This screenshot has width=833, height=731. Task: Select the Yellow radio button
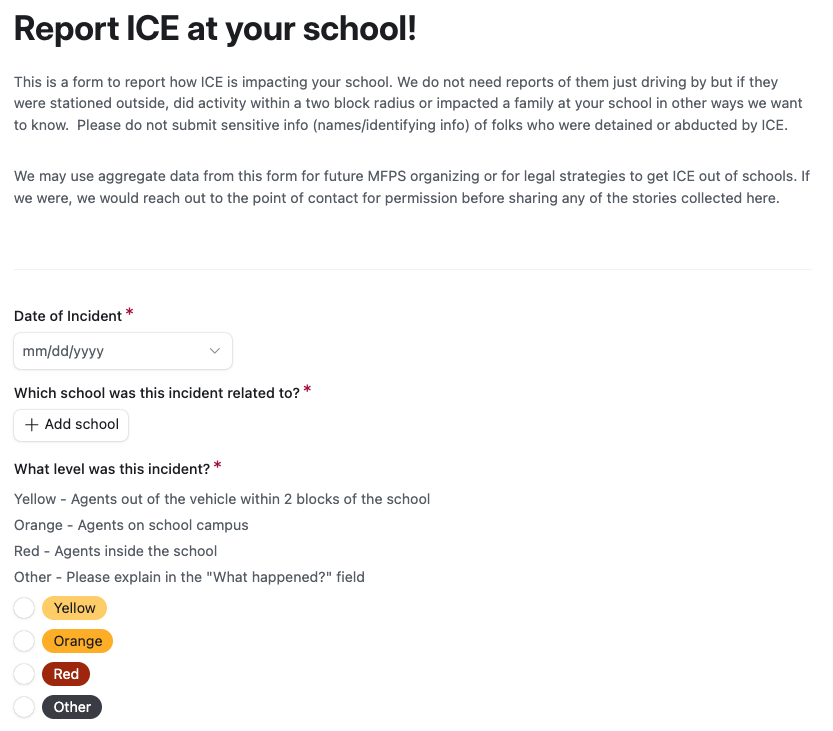24,608
